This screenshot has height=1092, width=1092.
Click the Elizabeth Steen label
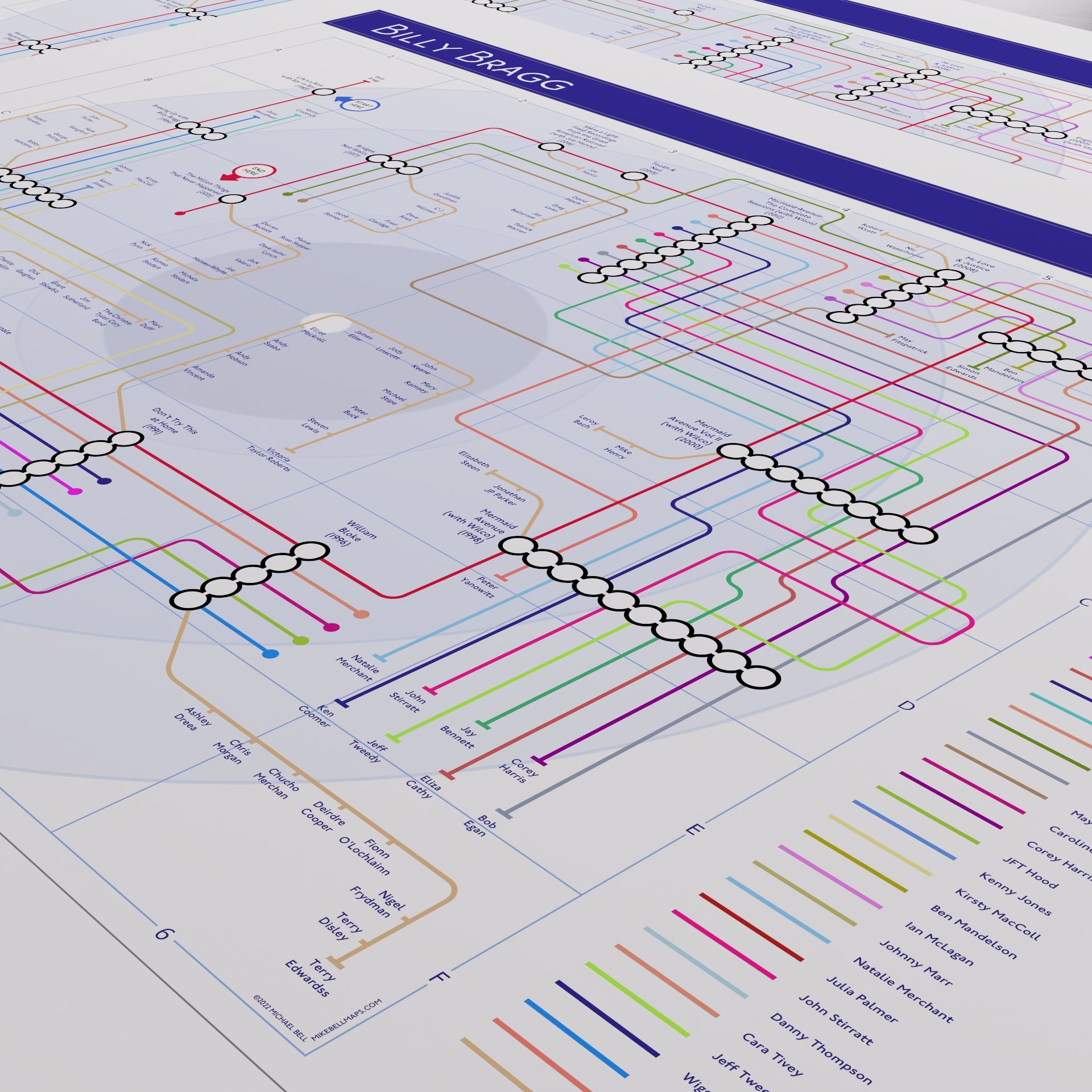474,461
